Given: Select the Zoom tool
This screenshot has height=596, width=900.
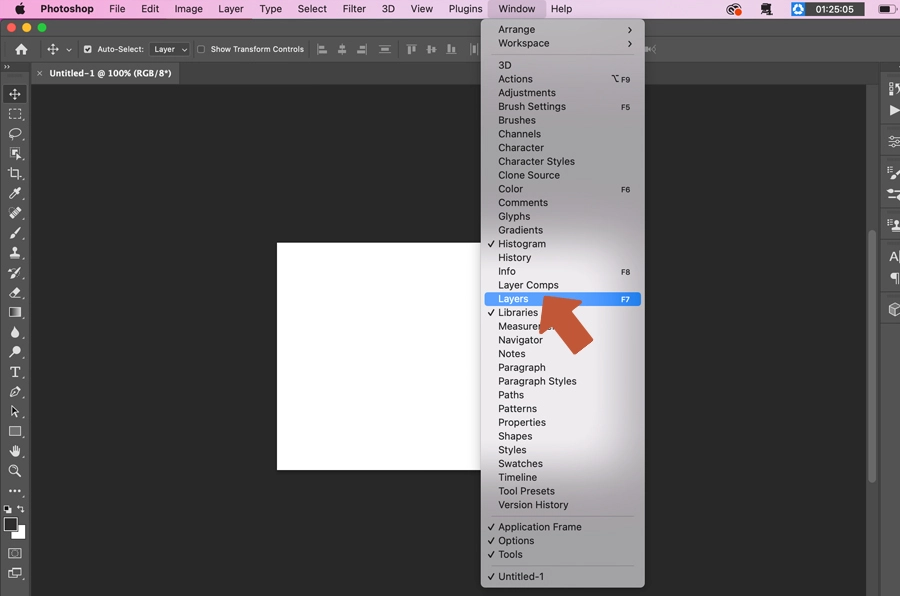Looking at the screenshot, I should tap(15, 470).
